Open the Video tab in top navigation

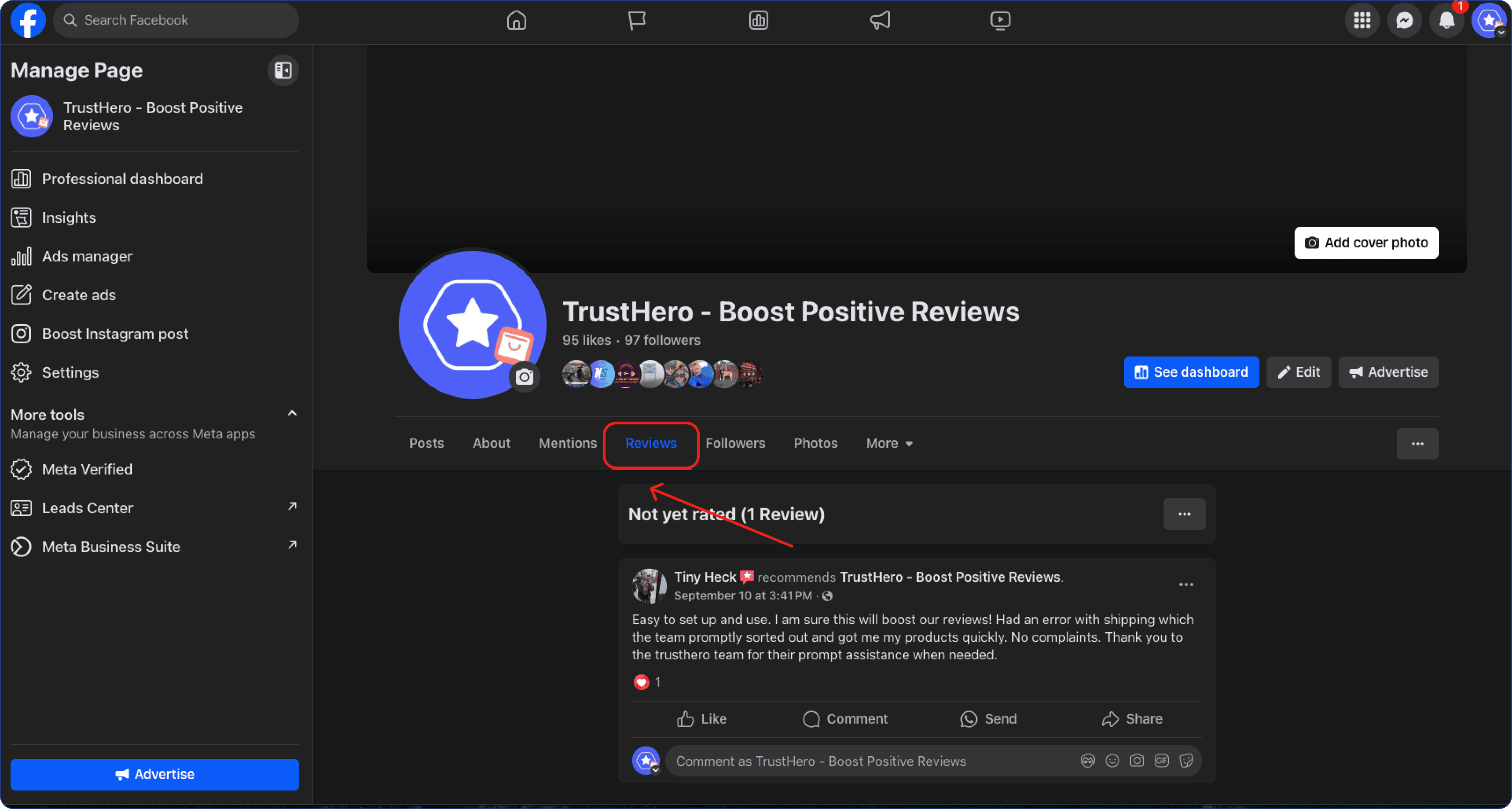pos(1000,21)
